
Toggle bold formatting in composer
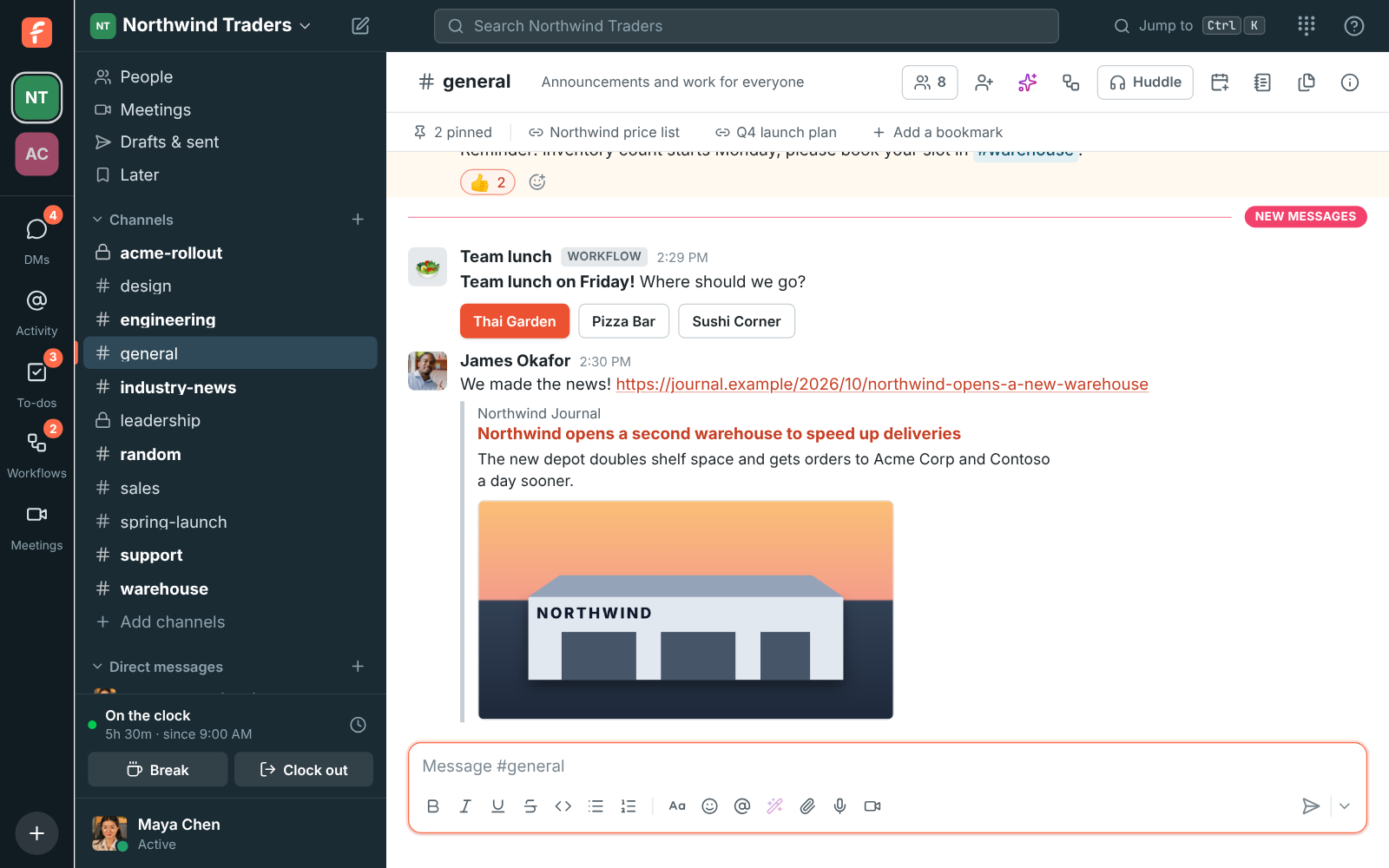[x=433, y=806]
